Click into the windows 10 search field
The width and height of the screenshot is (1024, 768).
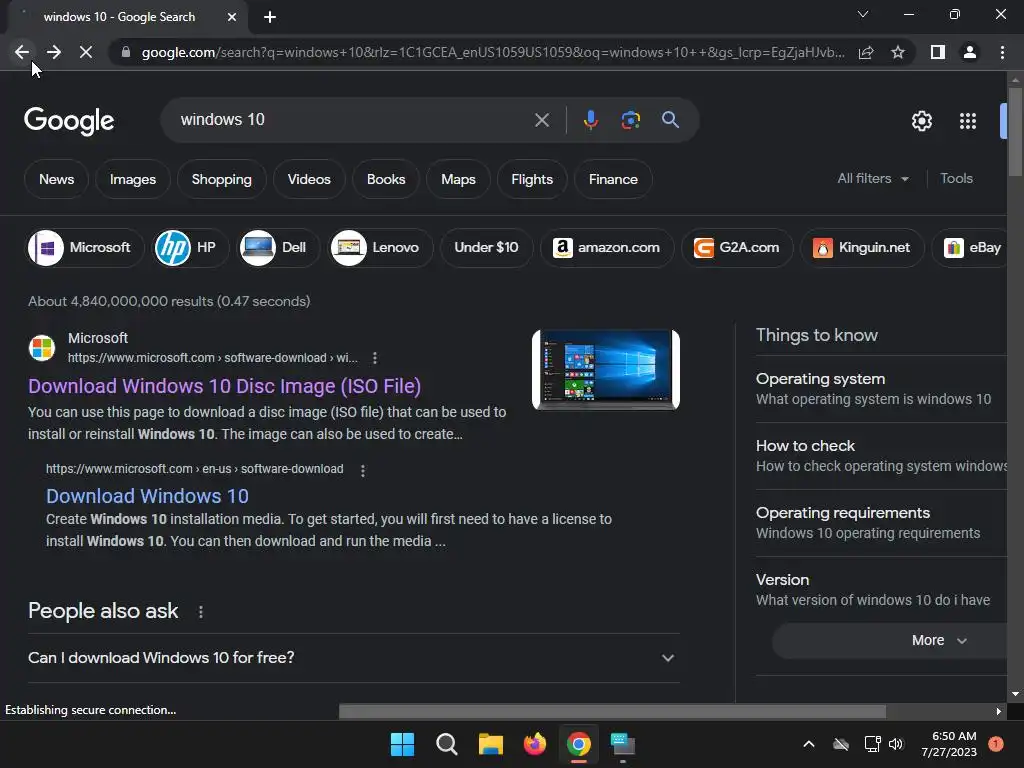click(x=353, y=120)
